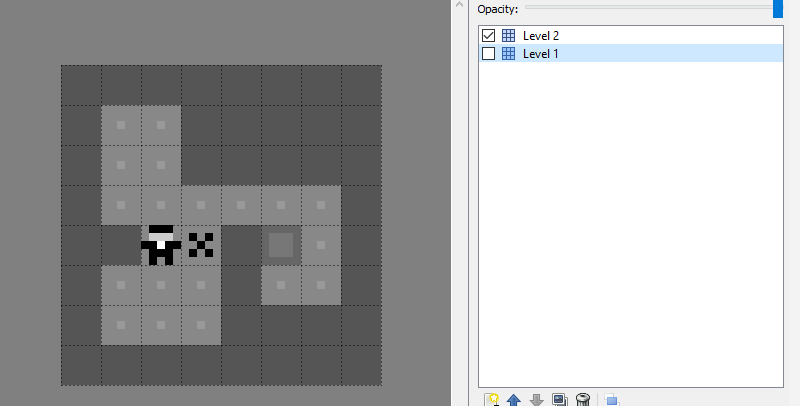
Task: Click the grid icon beside Level 1
Action: click(508, 54)
